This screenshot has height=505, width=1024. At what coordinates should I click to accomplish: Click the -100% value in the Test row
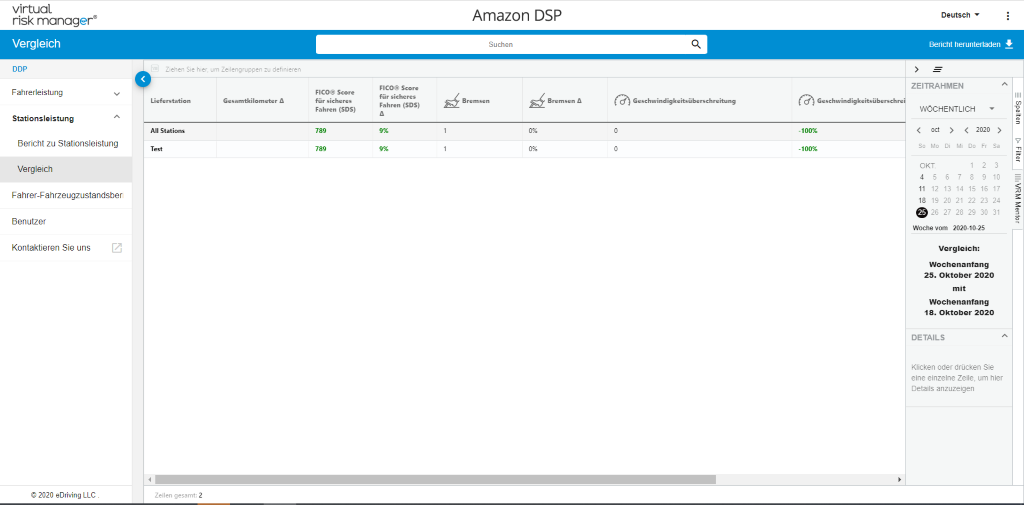808,148
